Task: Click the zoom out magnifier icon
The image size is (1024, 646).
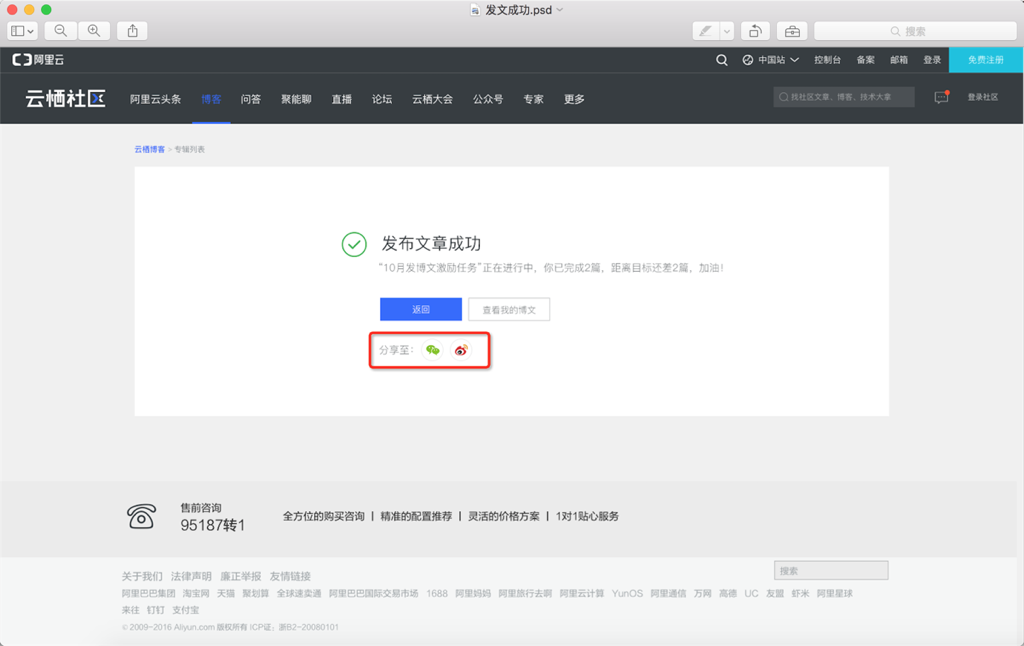Action: 61,31
